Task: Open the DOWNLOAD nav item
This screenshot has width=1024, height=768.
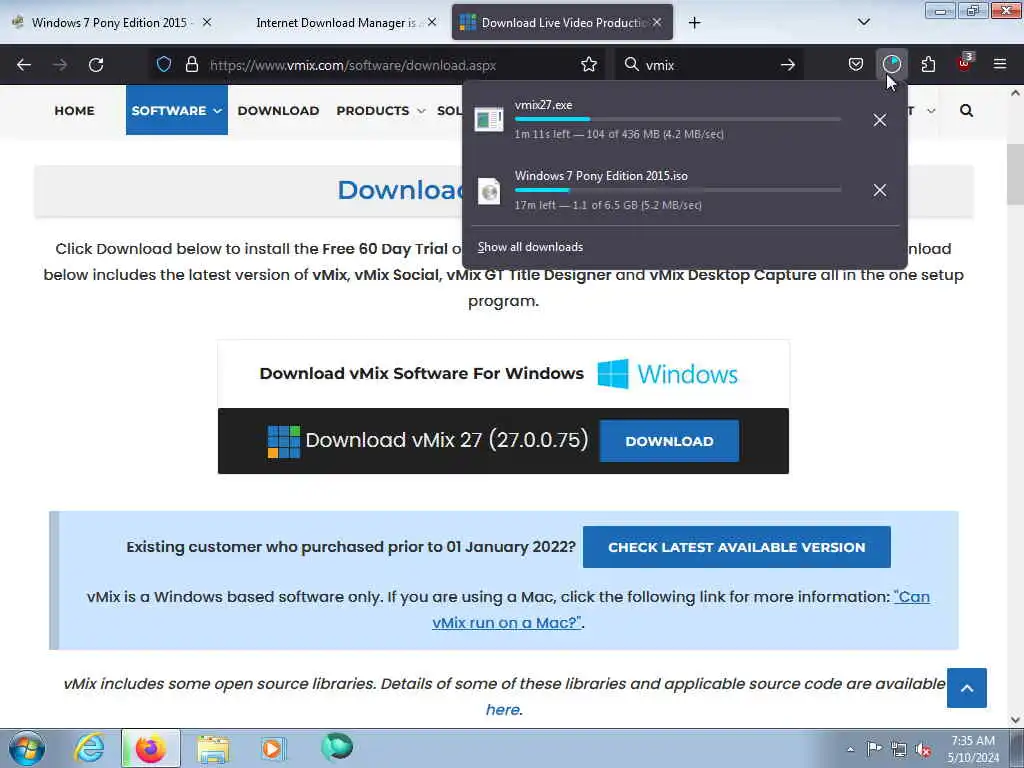Action: [278, 110]
